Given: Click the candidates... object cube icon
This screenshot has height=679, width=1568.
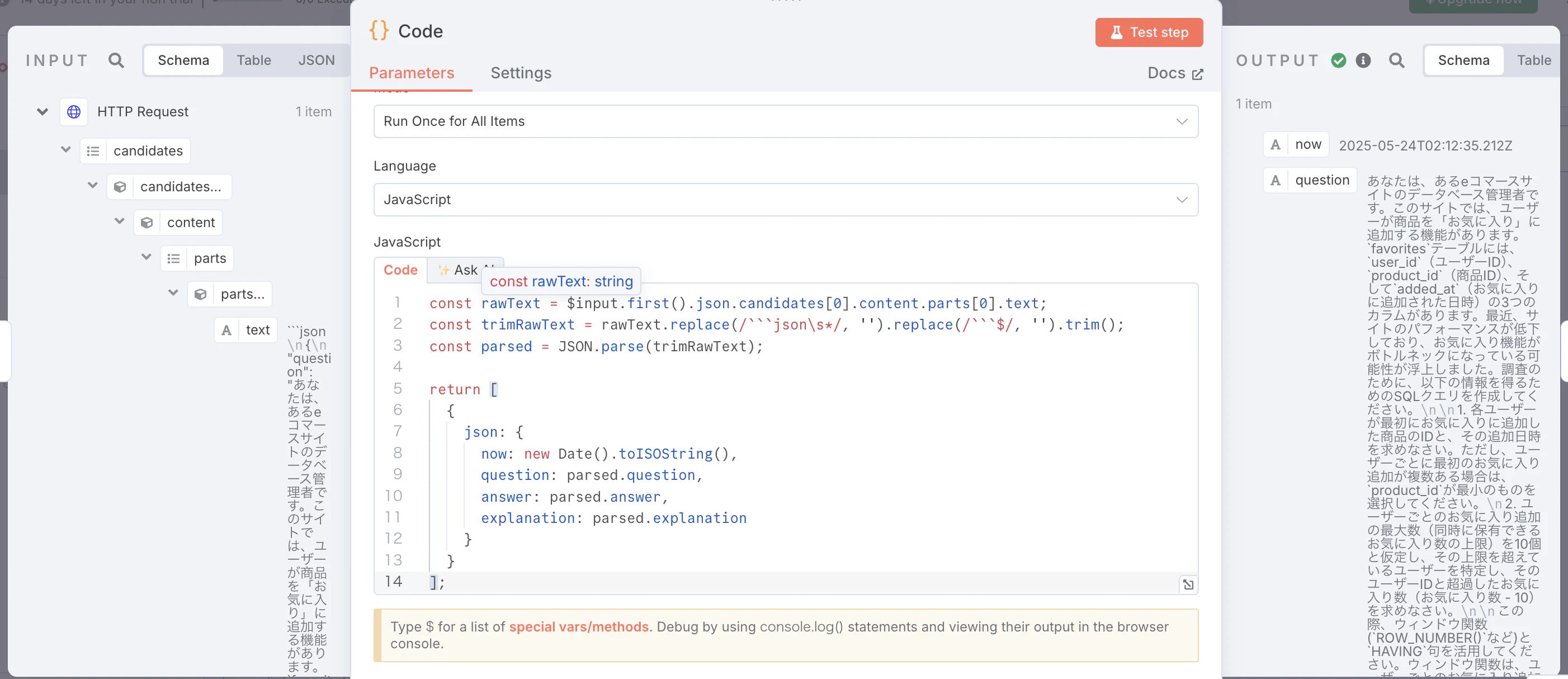Looking at the screenshot, I should click(120, 187).
